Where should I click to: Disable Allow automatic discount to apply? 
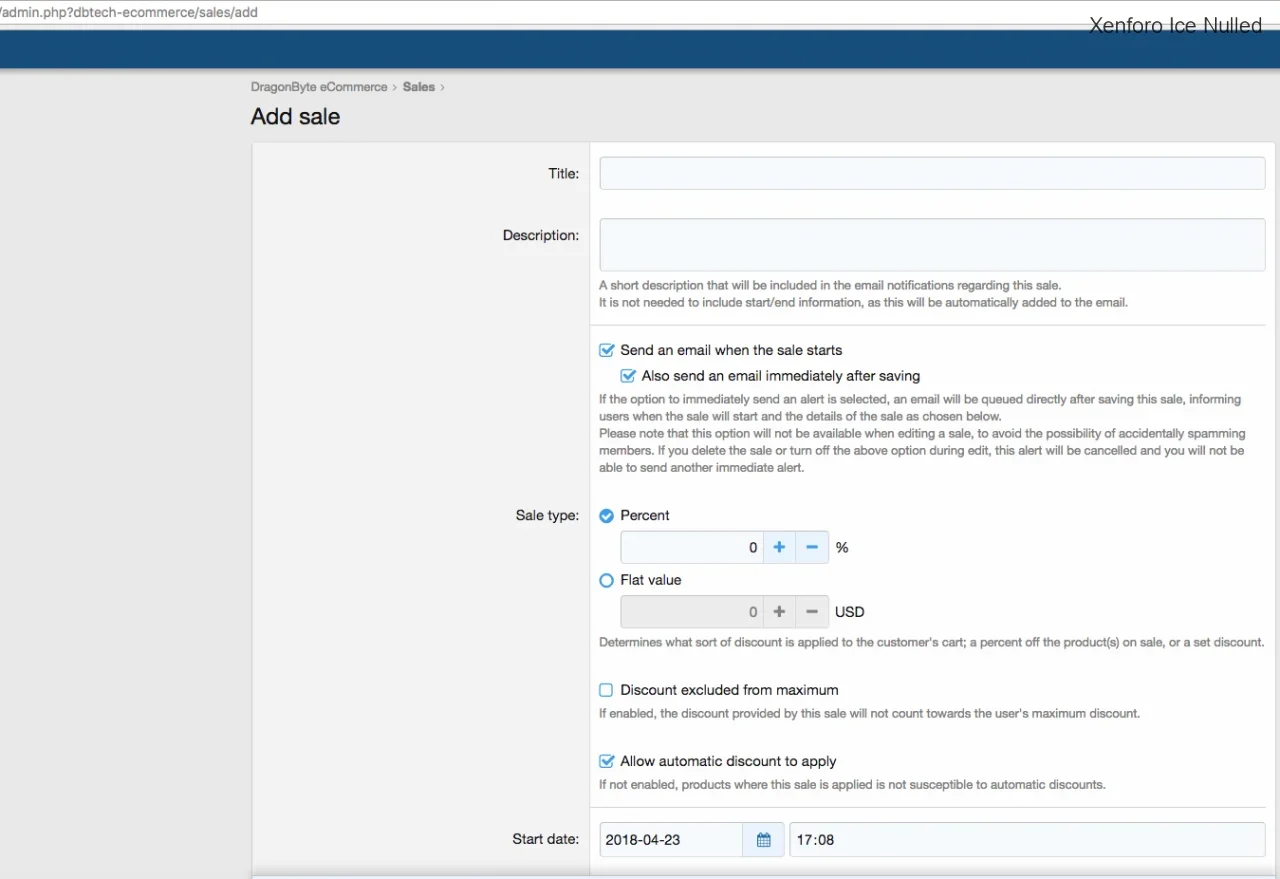[606, 762]
